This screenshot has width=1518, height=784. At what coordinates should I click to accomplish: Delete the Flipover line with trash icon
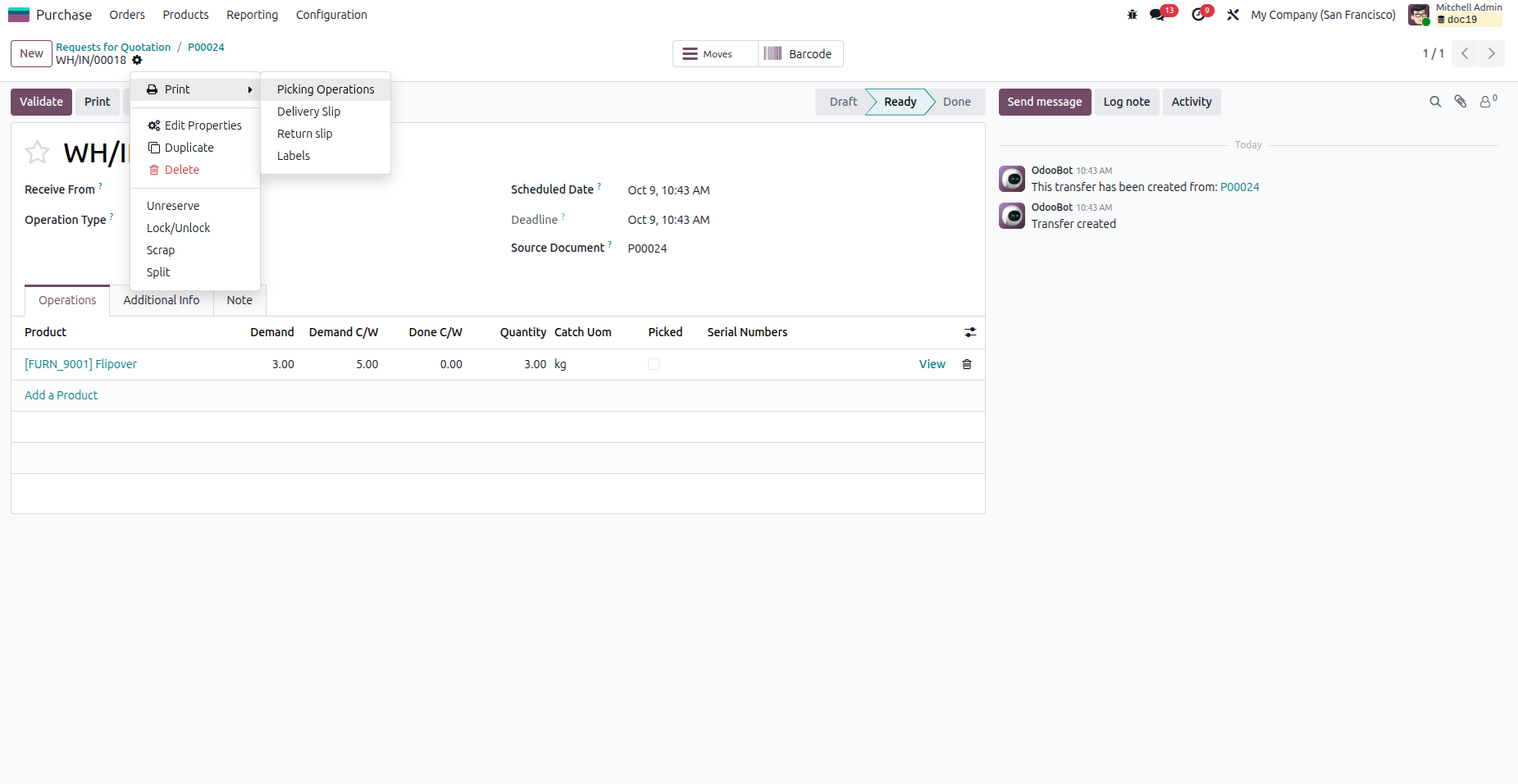pyautogui.click(x=967, y=364)
